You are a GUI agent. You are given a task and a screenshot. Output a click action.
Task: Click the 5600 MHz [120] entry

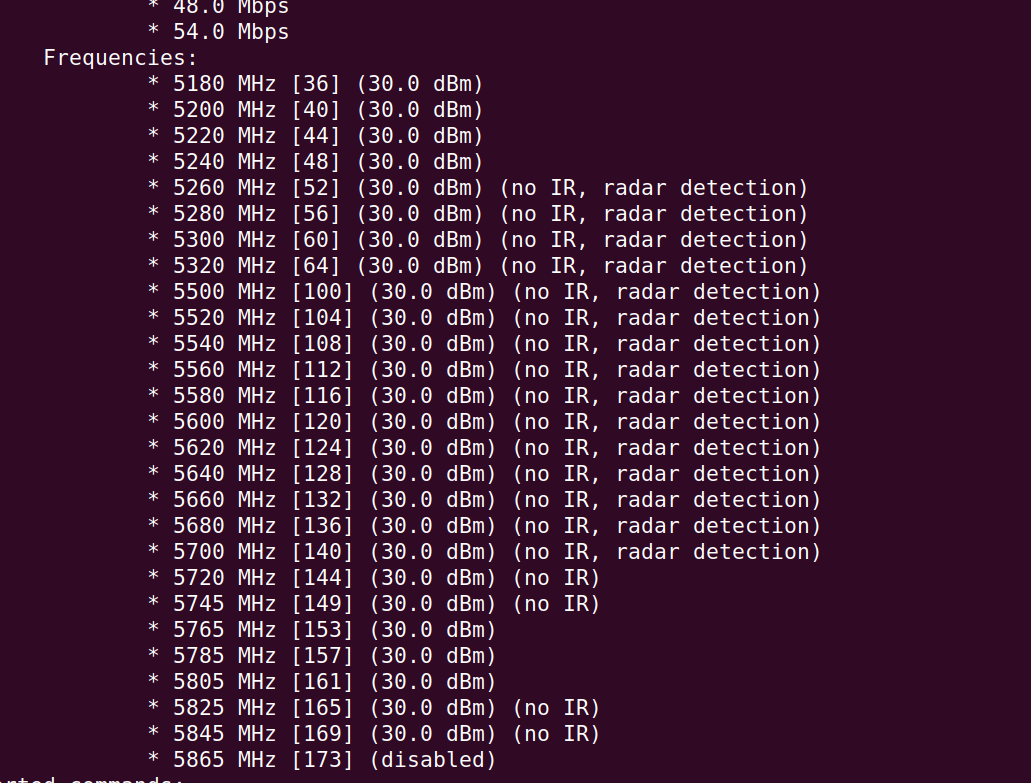tap(485, 422)
